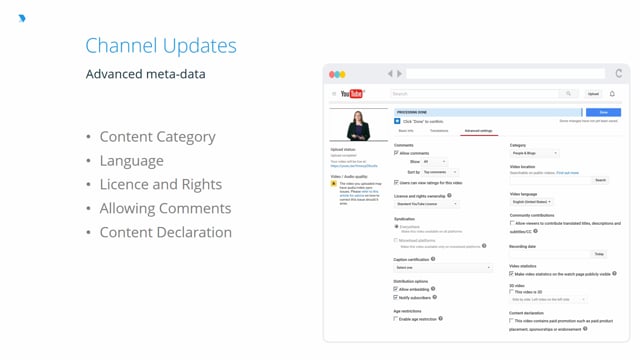Click help icon beside License and rights ownership

pos(449,196)
